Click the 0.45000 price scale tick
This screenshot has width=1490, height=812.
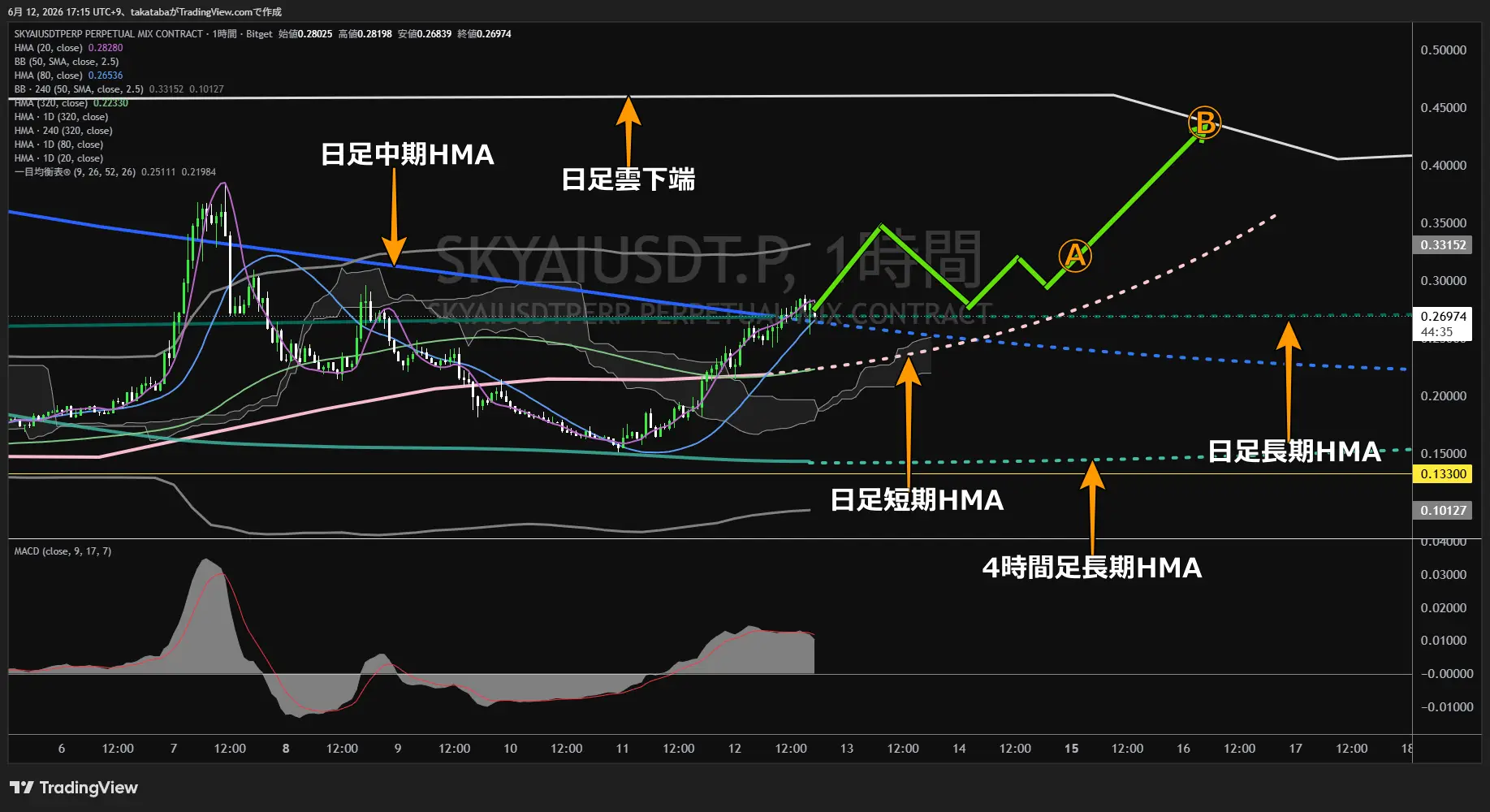1443,108
